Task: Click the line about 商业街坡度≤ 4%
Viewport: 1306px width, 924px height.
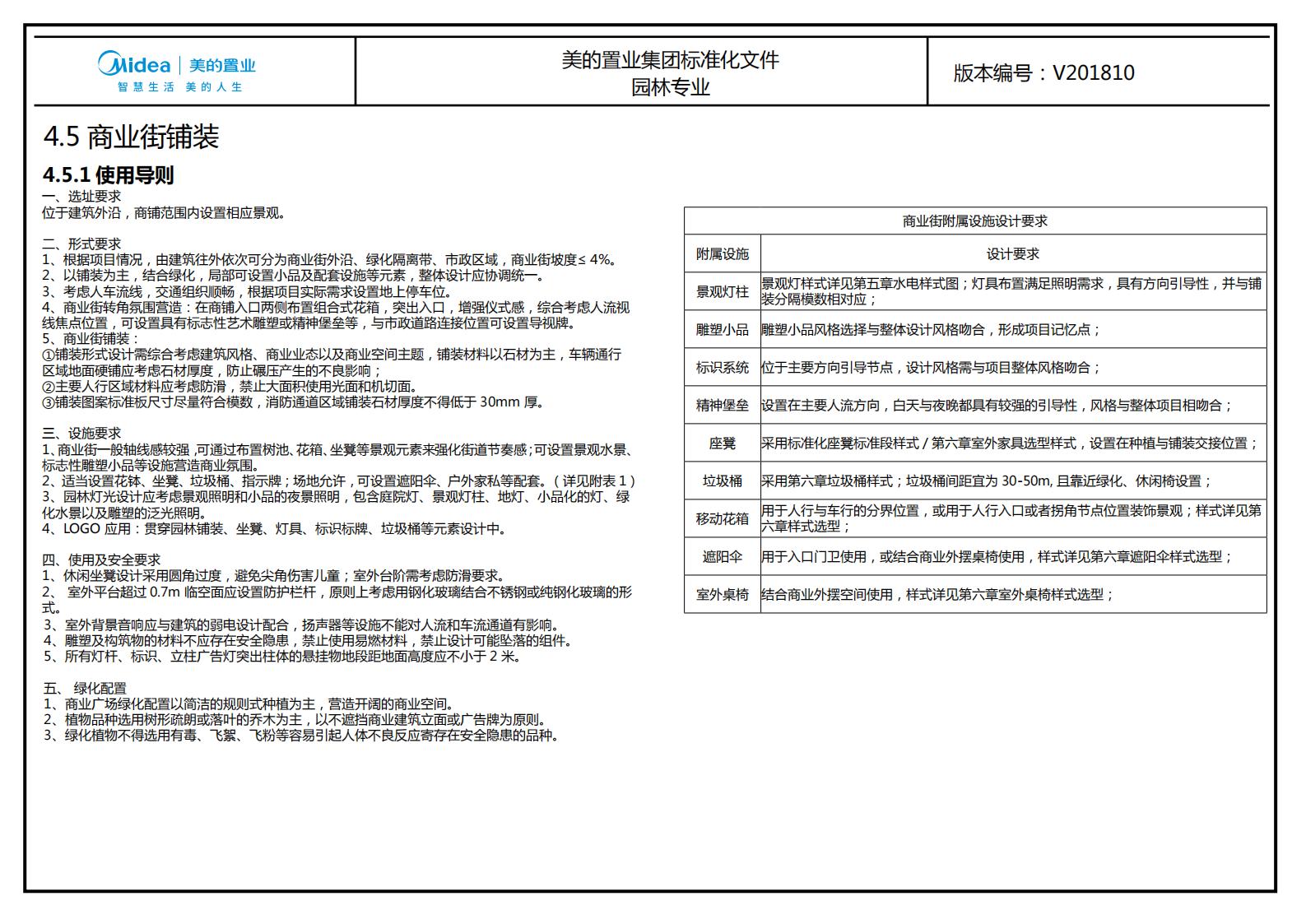Action: tap(330, 260)
